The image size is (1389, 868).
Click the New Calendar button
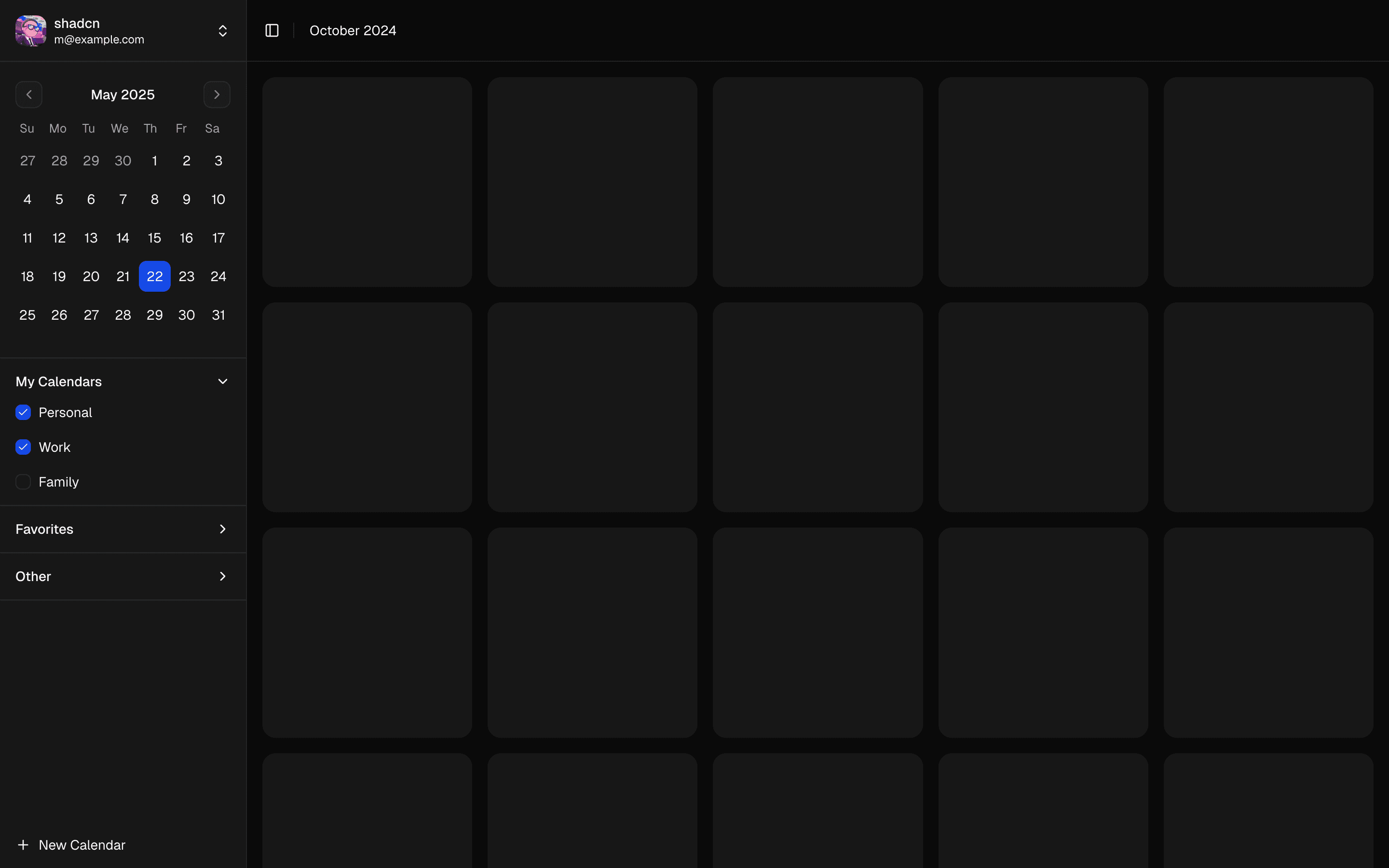(x=82, y=845)
